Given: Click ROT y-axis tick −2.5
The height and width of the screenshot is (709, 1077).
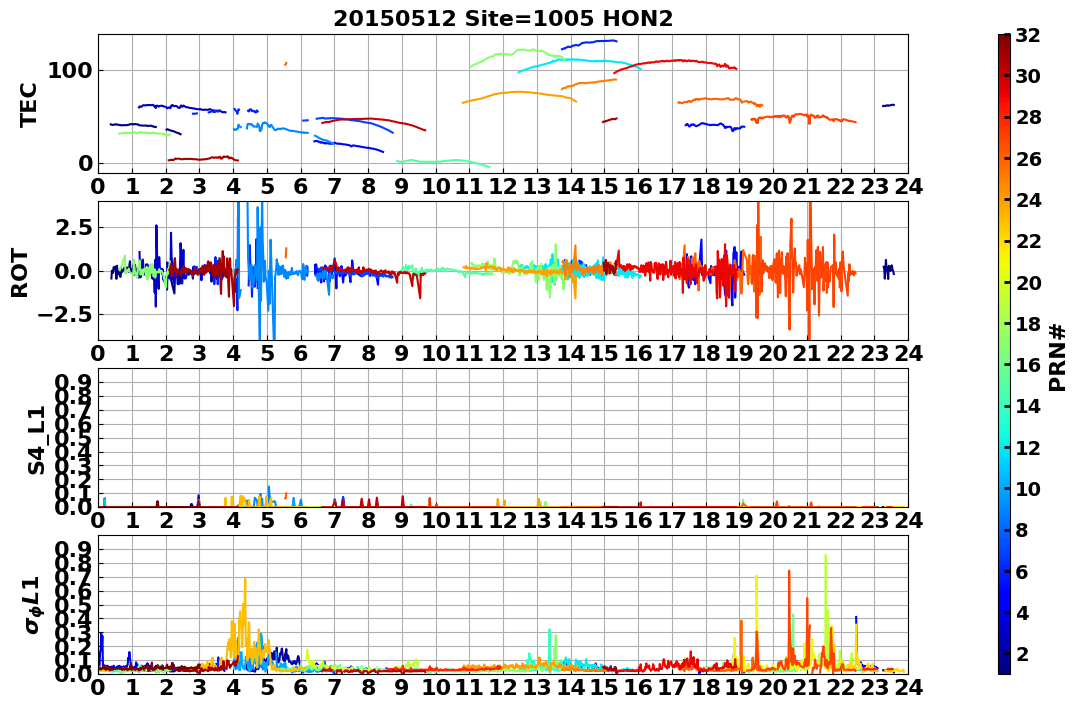Looking at the screenshot, I should coord(67,315).
